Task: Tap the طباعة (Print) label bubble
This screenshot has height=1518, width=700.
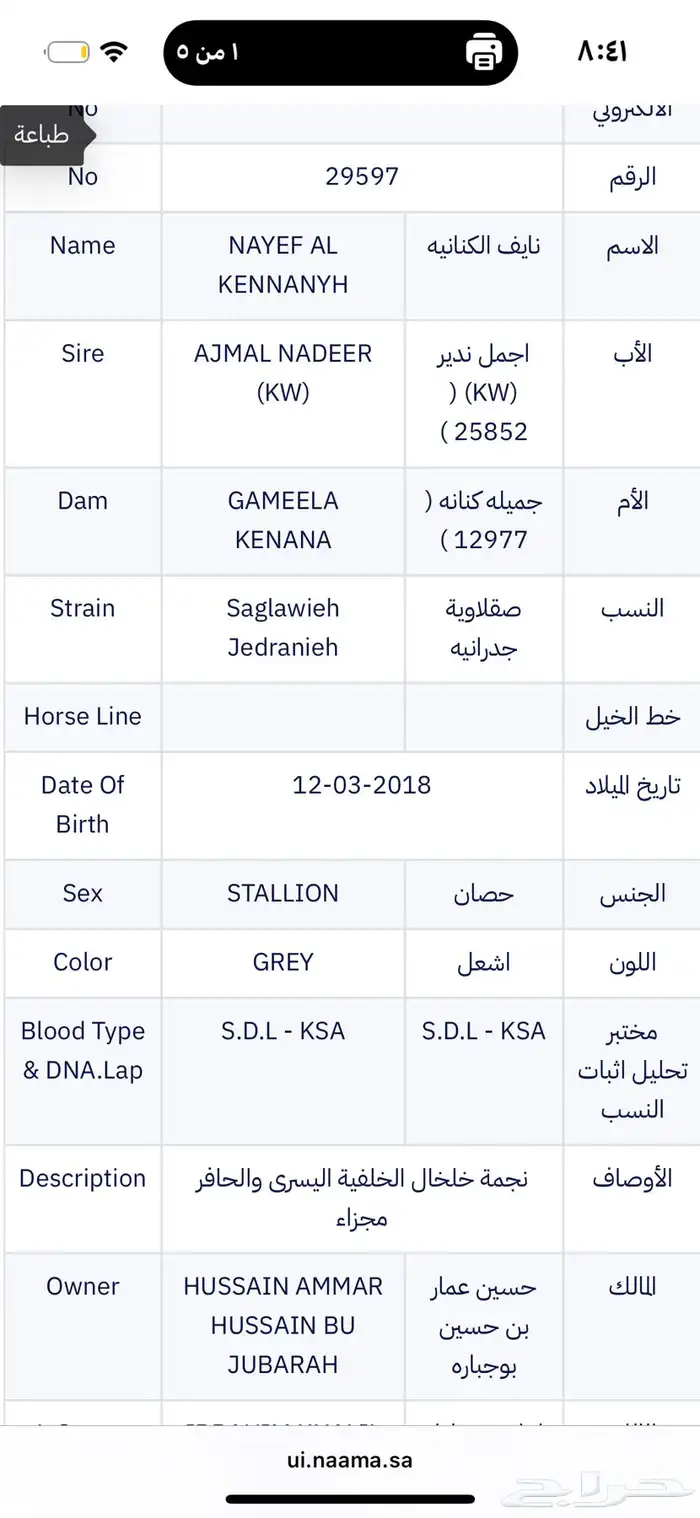Action: click(x=42, y=134)
